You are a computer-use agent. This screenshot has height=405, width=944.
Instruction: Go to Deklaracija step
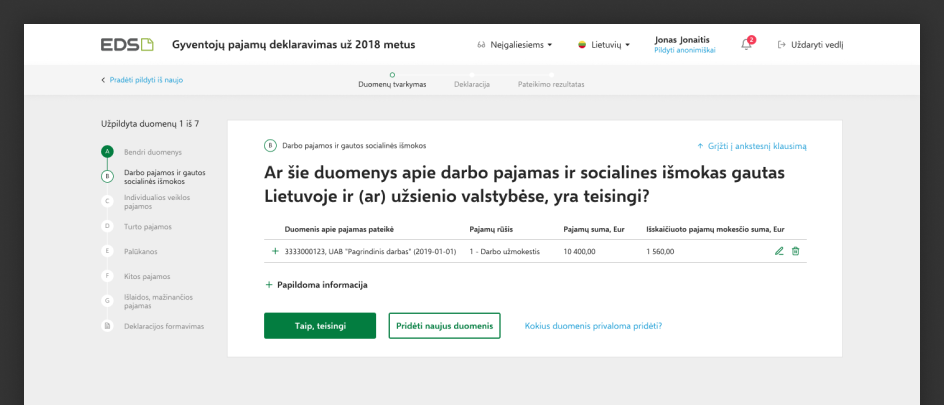472,84
